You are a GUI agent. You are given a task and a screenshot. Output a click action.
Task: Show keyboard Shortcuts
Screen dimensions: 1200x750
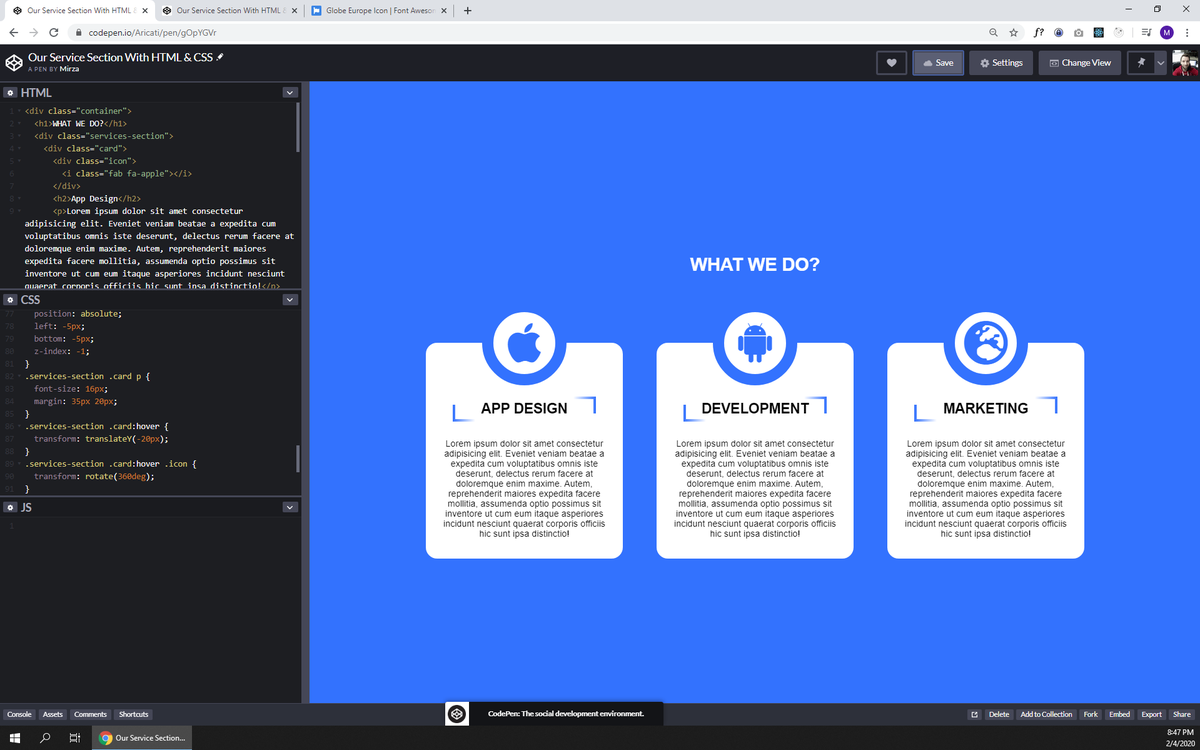tap(133, 714)
